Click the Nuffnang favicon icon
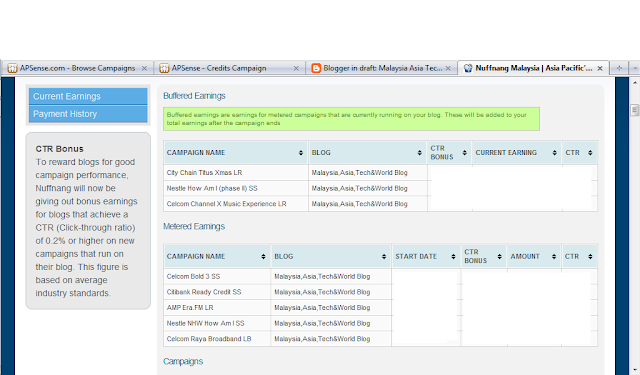640x375 pixels. 468,68
